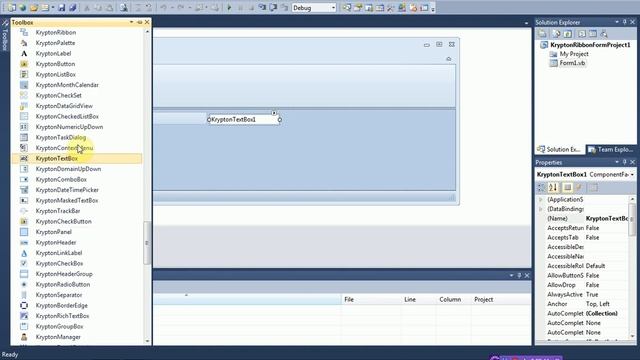Show the Properties page button
This screenshot has width=640, height=360.
[x=593, y=187]
